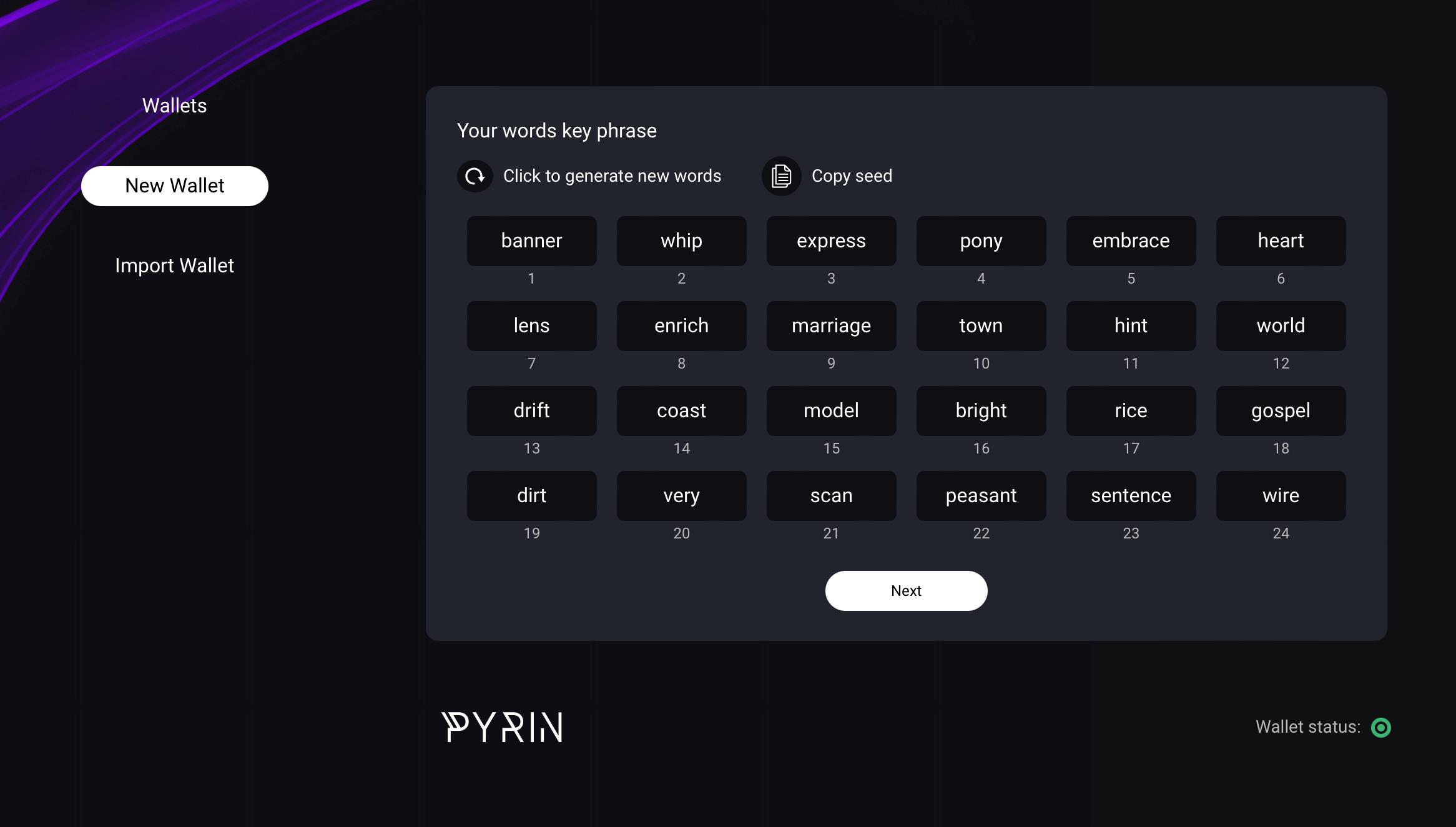Click on word tile 'gospel' position 18

point(1281,411)
